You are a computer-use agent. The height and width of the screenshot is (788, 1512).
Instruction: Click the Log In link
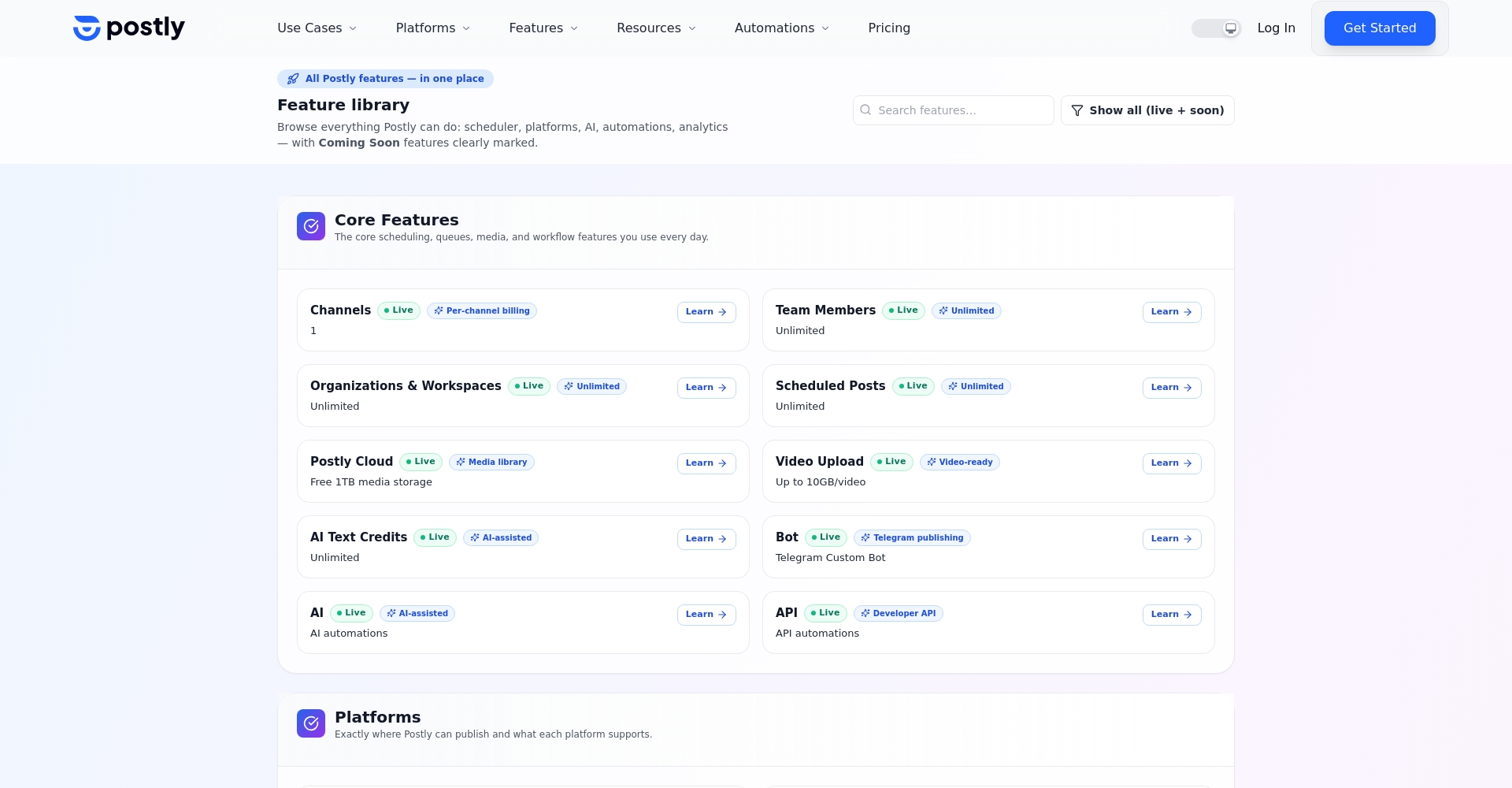point(1276,28)
